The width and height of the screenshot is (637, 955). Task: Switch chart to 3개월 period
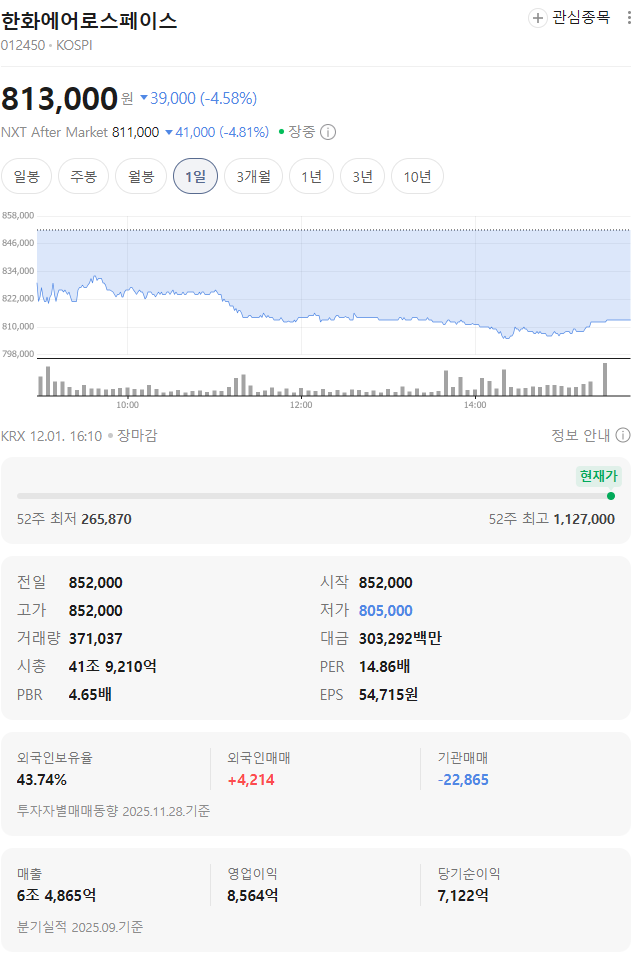coord(253,177)
